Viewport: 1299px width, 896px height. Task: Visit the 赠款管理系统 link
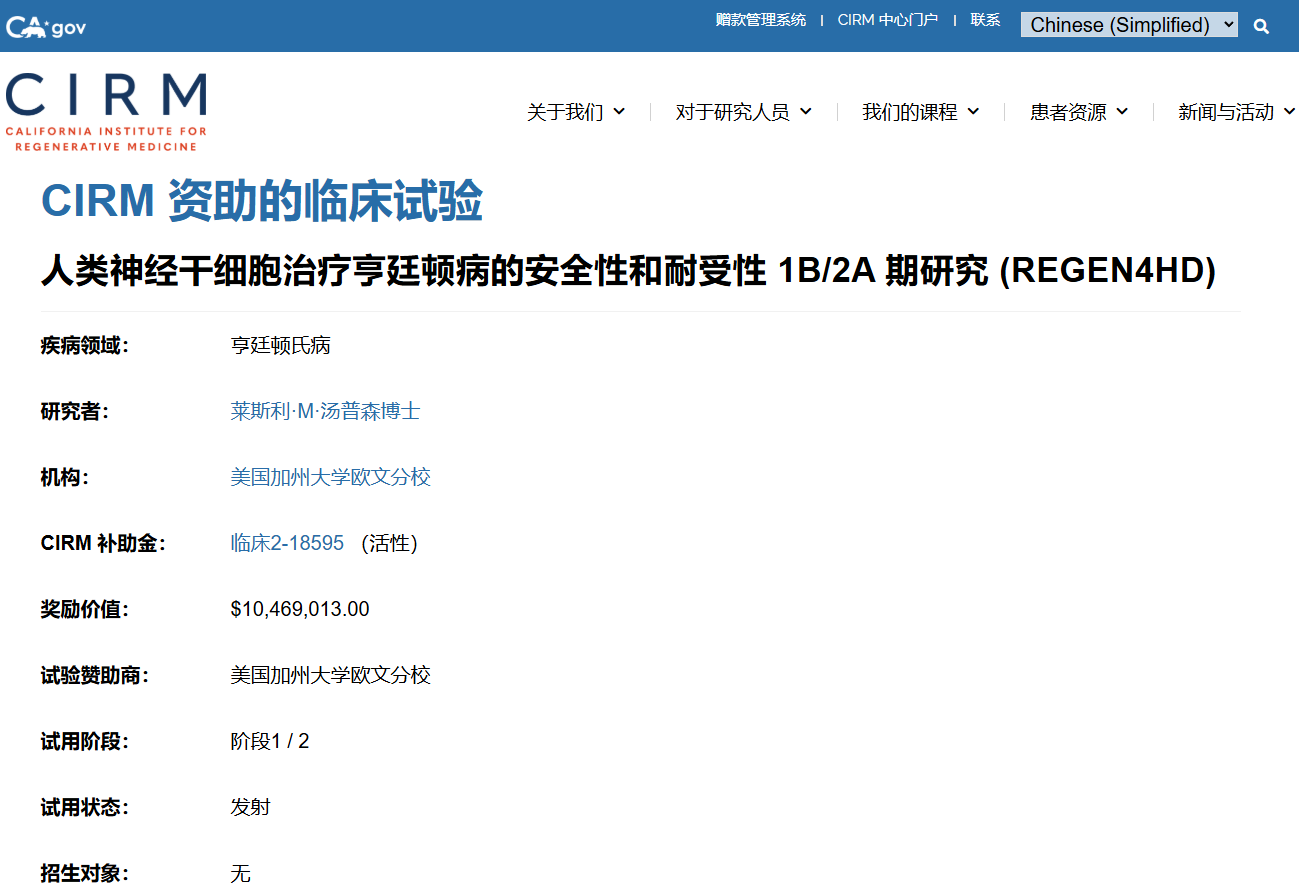761,20
